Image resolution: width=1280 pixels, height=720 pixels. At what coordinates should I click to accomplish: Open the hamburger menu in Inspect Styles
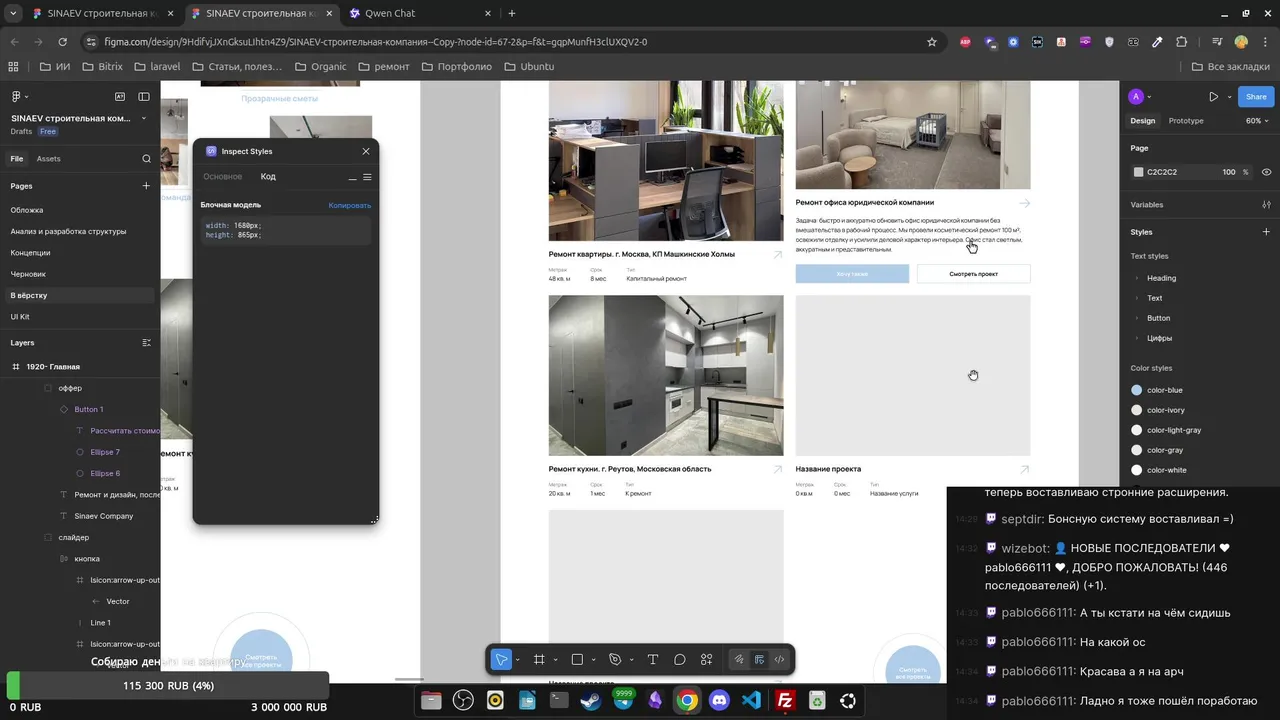click(x=367, y=177)
